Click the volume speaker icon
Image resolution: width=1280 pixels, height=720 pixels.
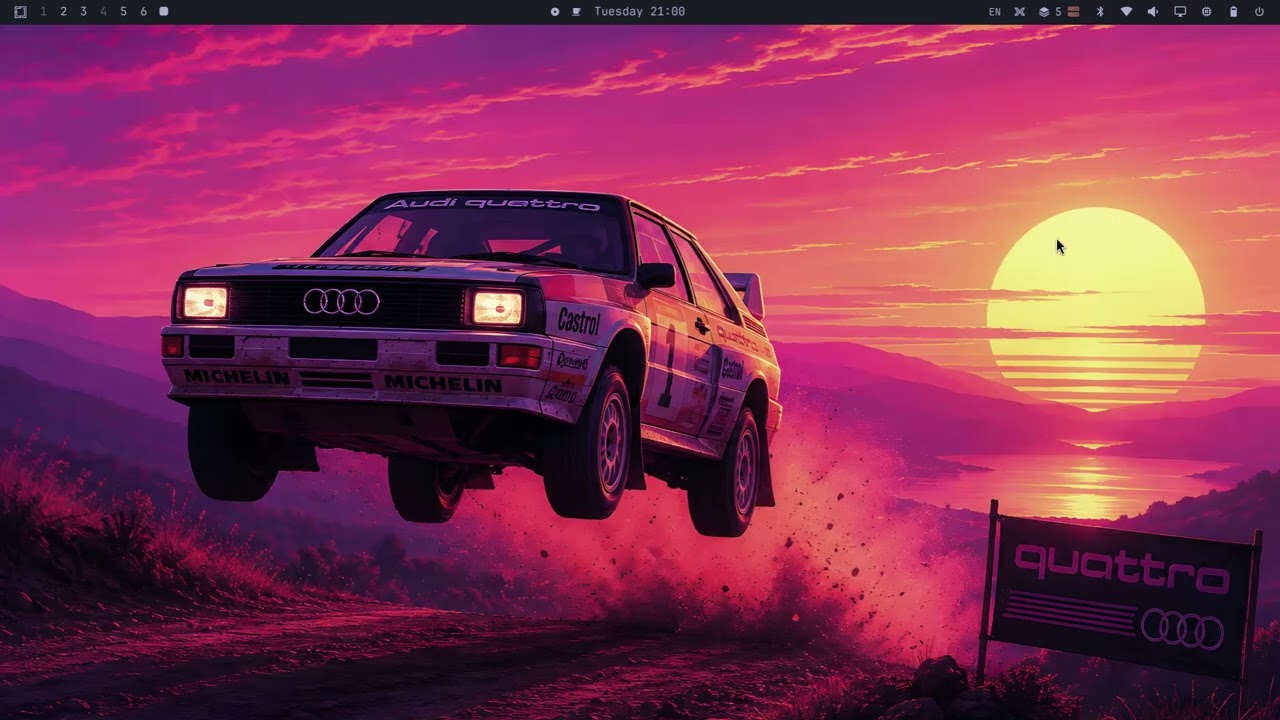coord(1153,12)
